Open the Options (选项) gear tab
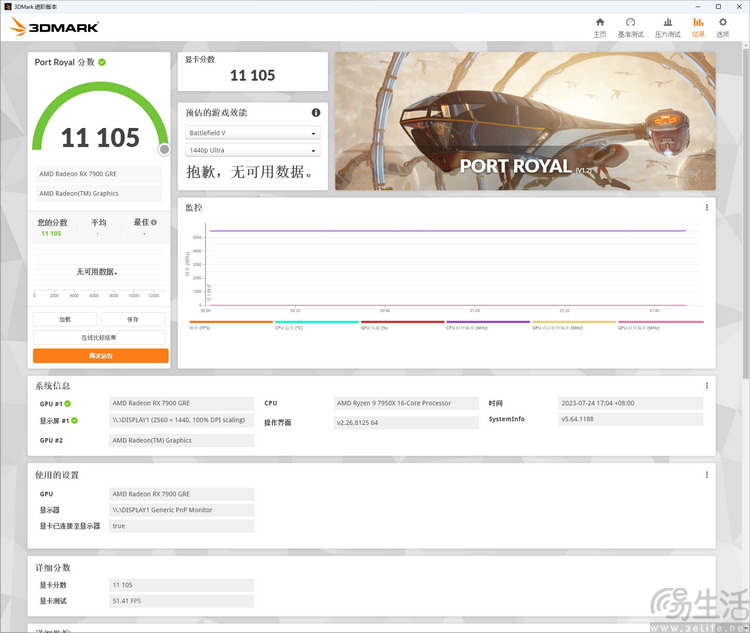The height and width of the screenshot is (633, 750). (723, 28)
